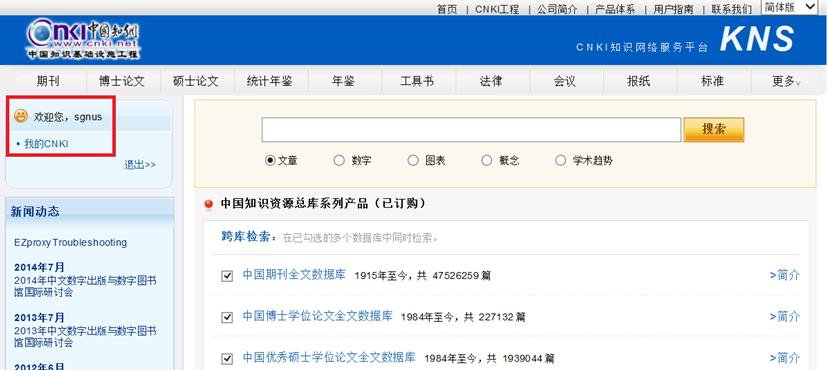Open the 法律 navigation tab
This screenshot has height=371, width=828.
point(491,81)
